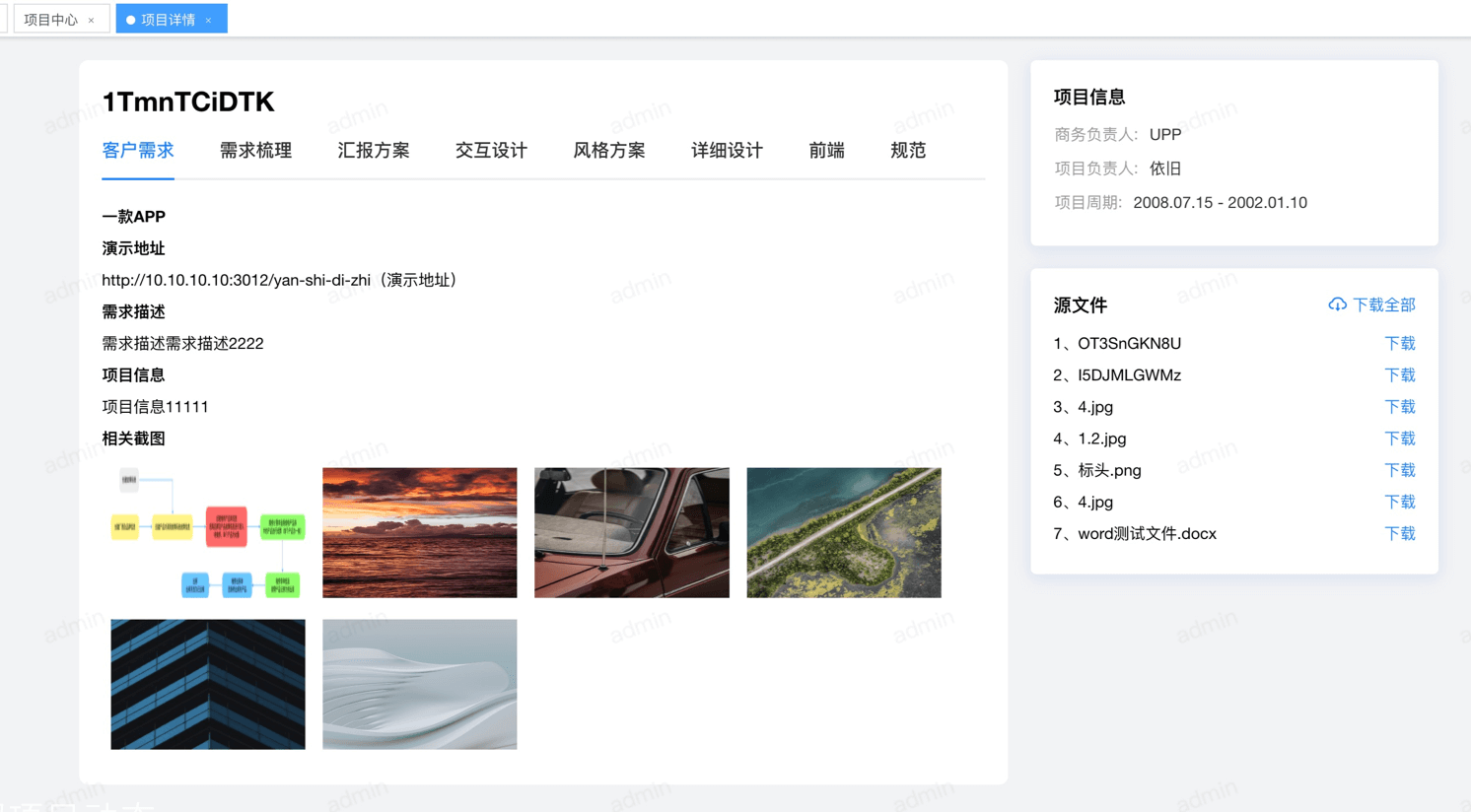Open the 前端 tab

pos(826,151)
